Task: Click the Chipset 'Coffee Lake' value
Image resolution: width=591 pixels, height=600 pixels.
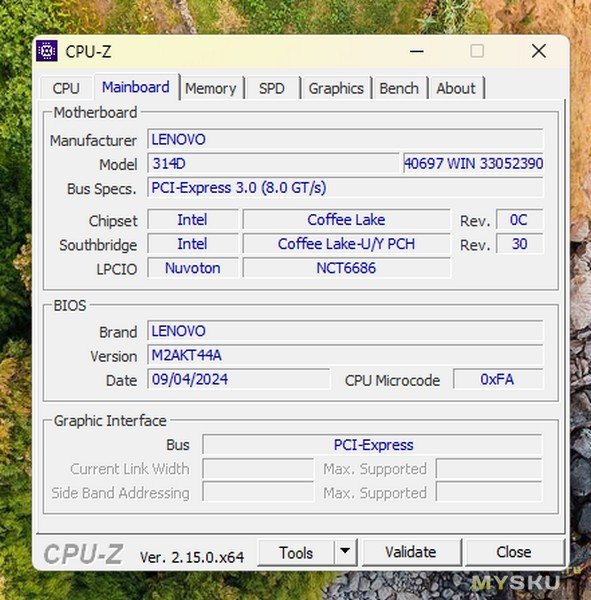Action: point(346,220)
